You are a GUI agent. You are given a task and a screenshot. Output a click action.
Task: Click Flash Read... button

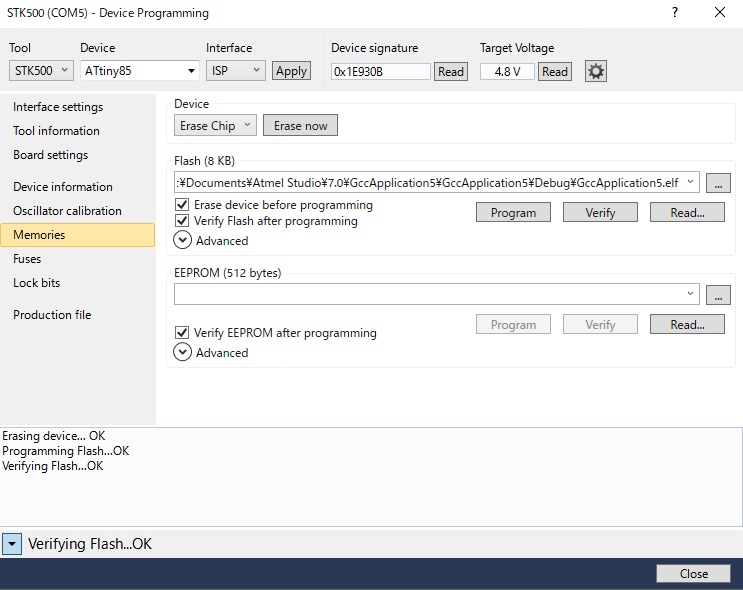click(x=687, y=212)
